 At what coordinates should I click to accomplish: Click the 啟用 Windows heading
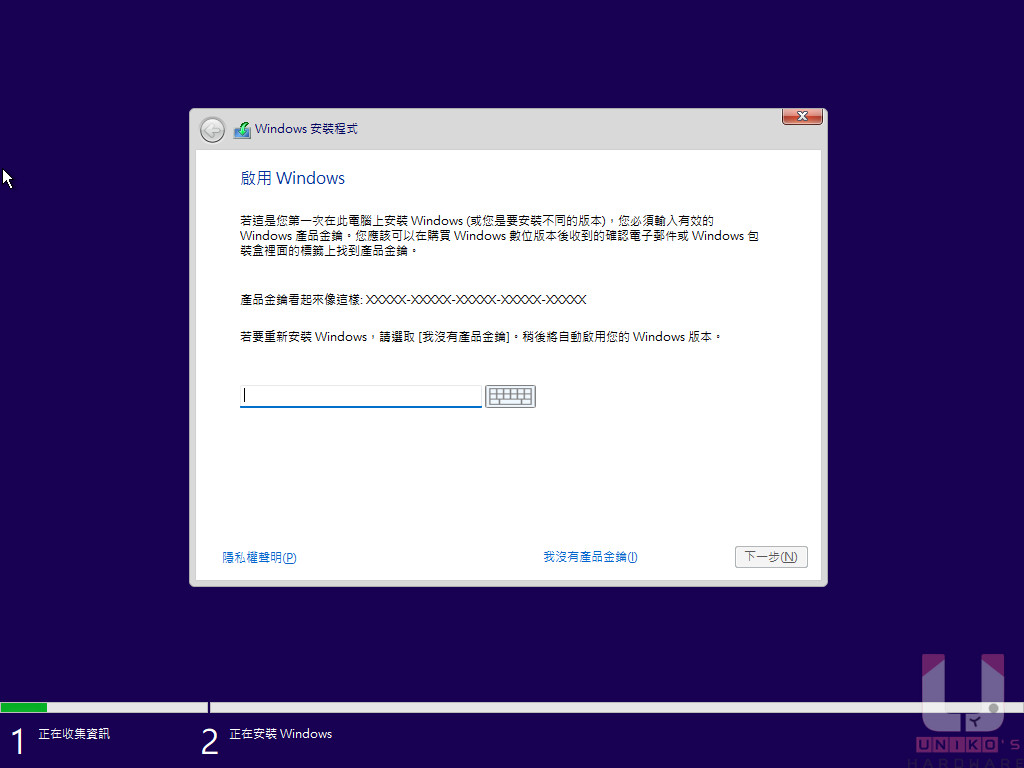pos(293,178)
